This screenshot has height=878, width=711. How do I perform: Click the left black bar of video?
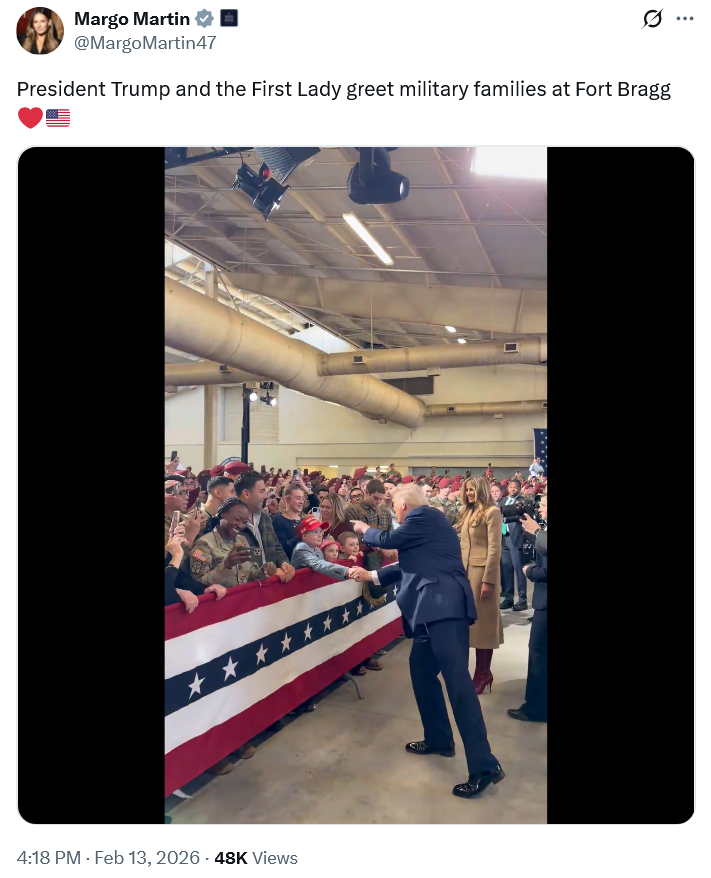coord(91,485)
